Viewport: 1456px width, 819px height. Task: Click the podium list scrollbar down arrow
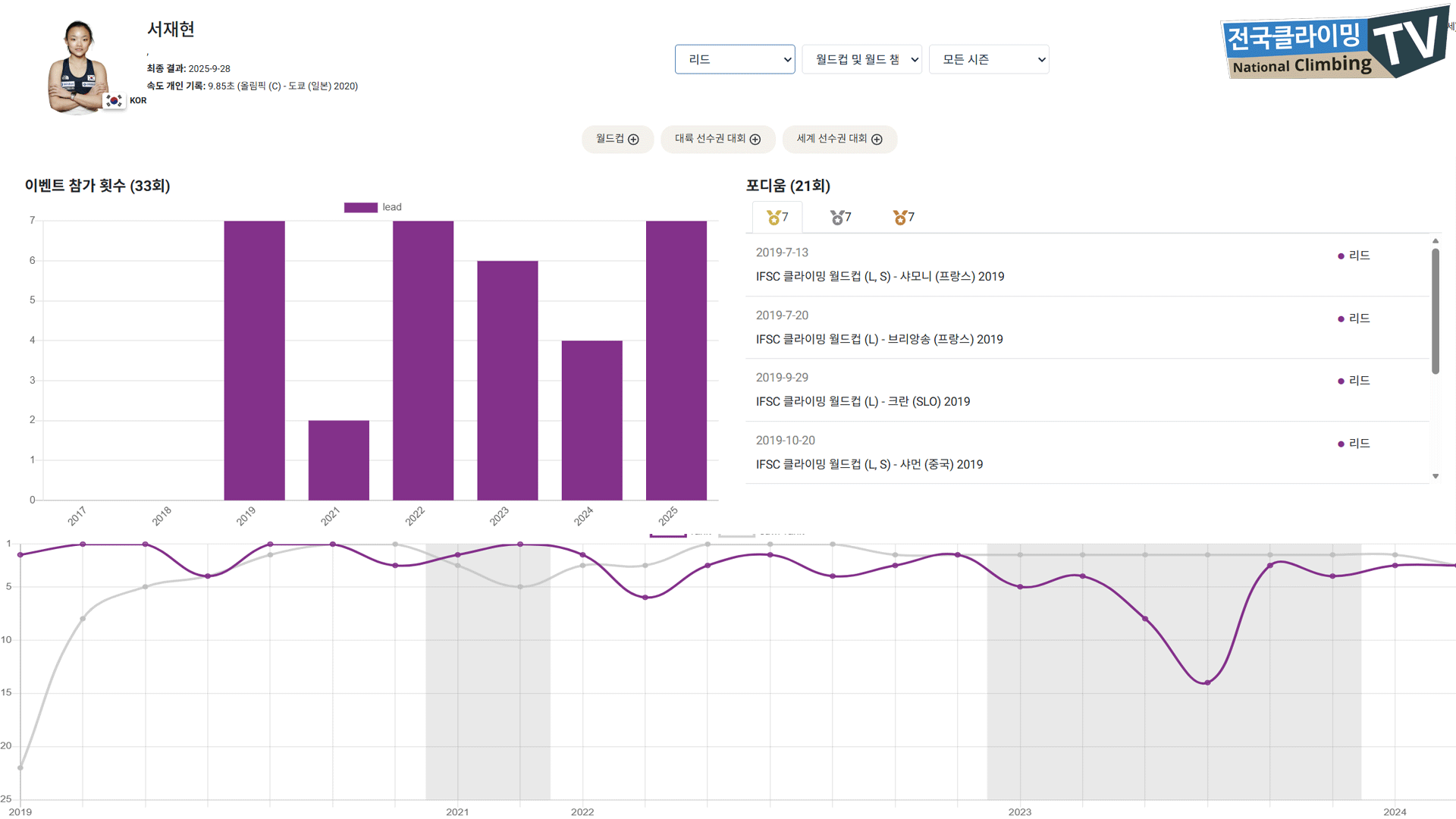[1435, 476]
